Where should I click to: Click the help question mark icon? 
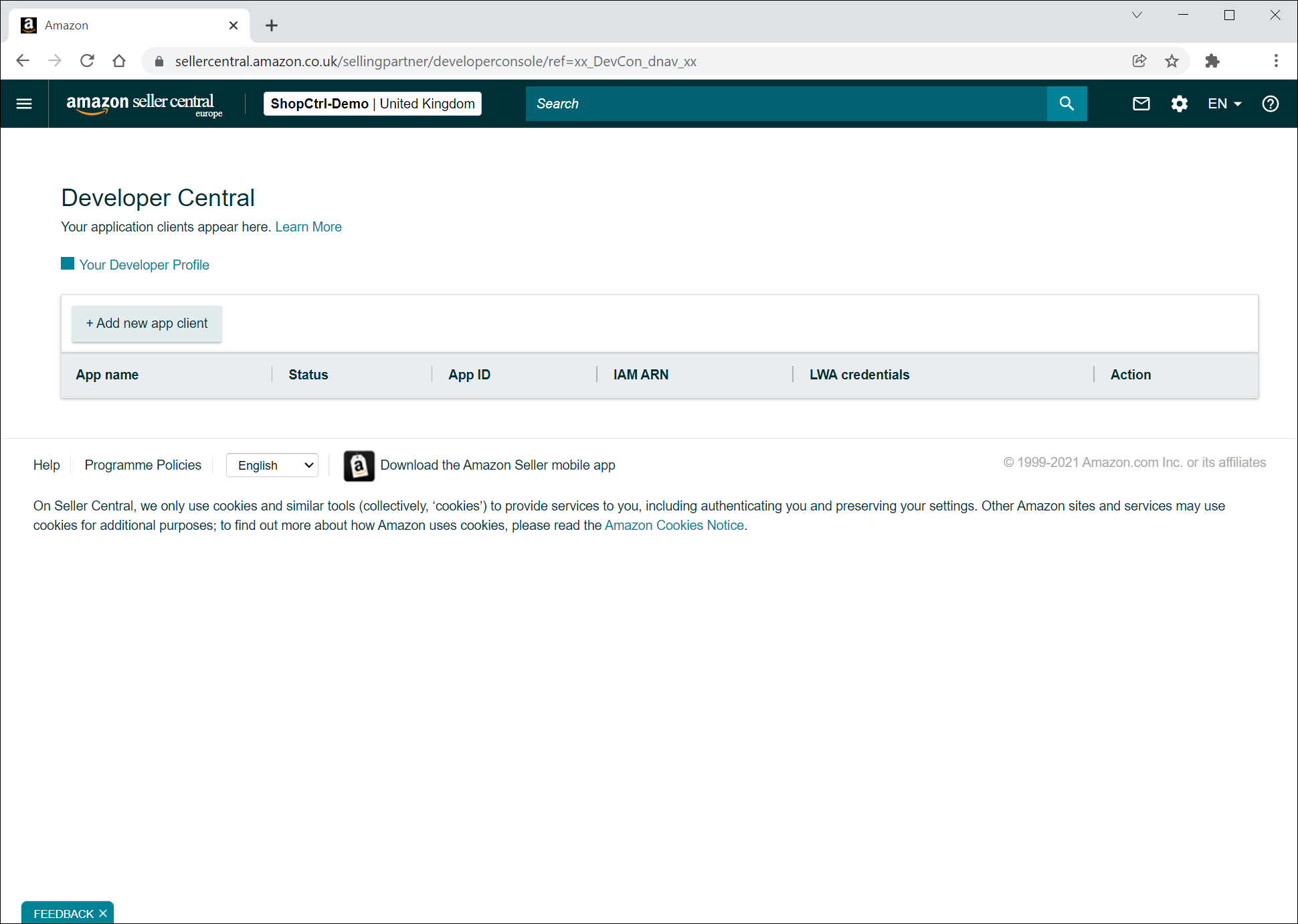click(1270, 104)
